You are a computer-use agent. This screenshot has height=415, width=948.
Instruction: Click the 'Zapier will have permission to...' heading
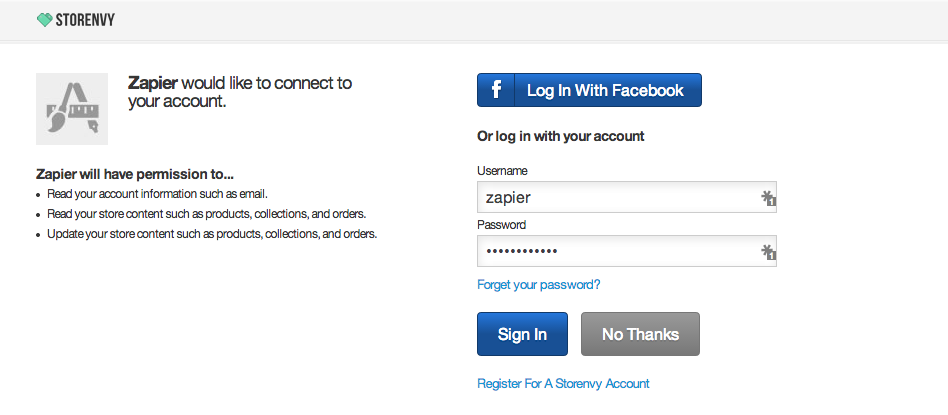(x=135, y=174)
